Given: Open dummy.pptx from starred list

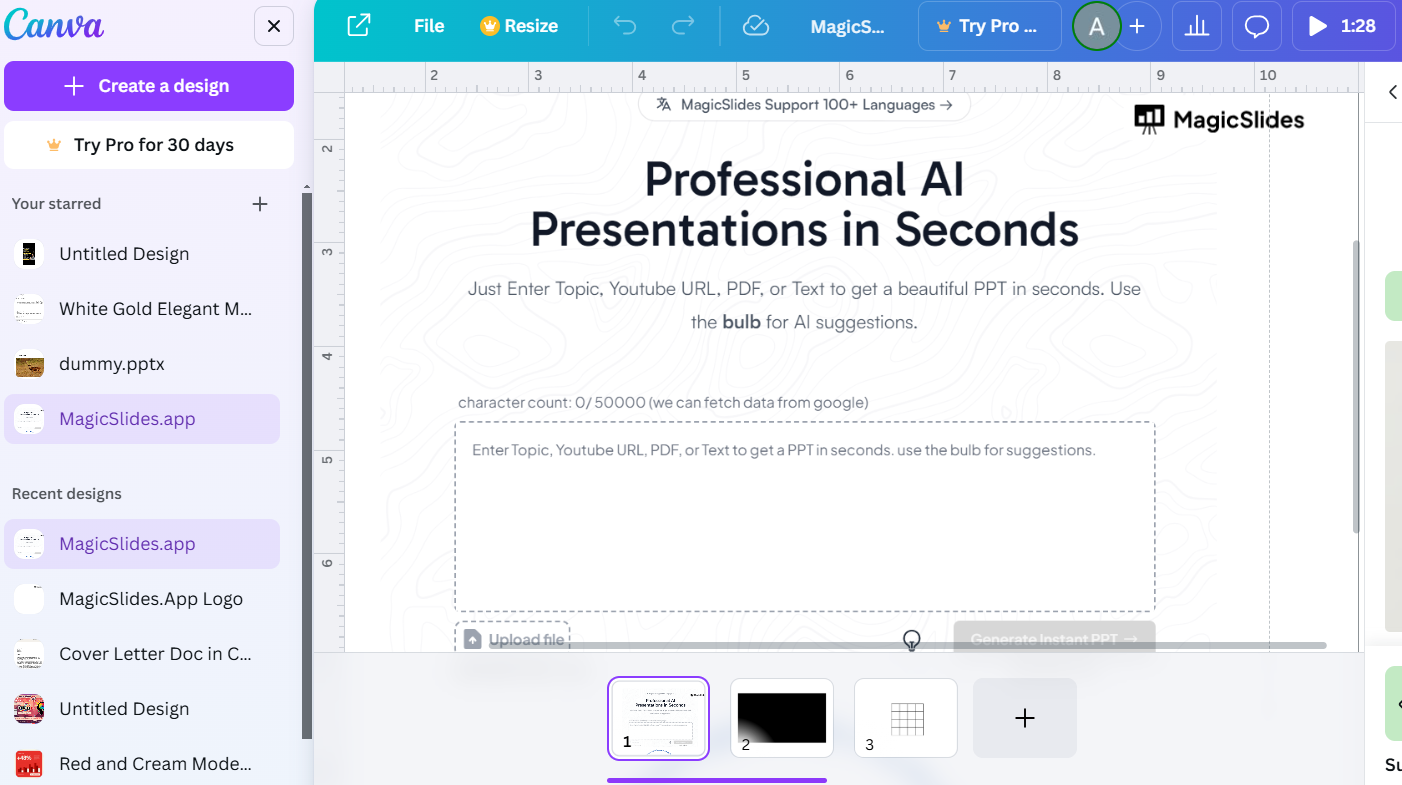Looking at the screenshot, I should point(142,364).
